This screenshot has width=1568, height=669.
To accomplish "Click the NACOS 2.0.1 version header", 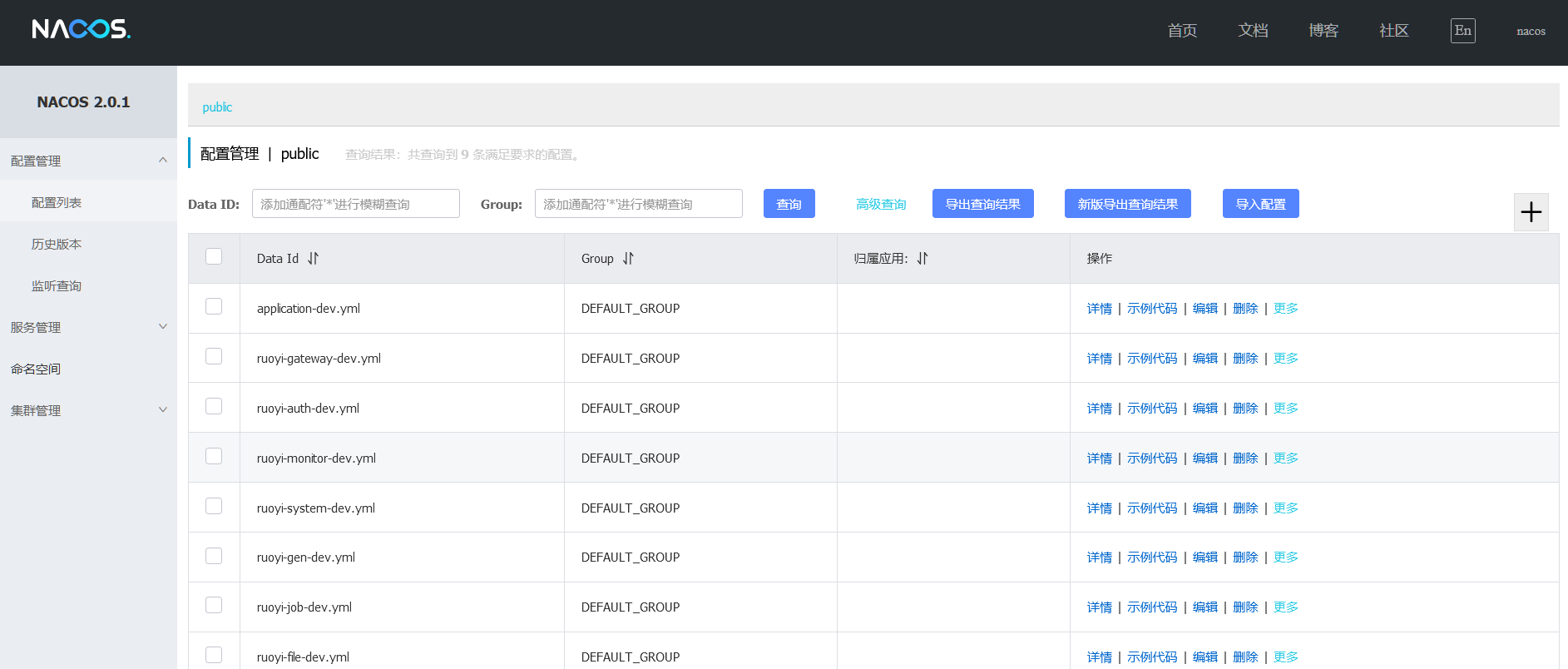I will [x=83, y=102].
